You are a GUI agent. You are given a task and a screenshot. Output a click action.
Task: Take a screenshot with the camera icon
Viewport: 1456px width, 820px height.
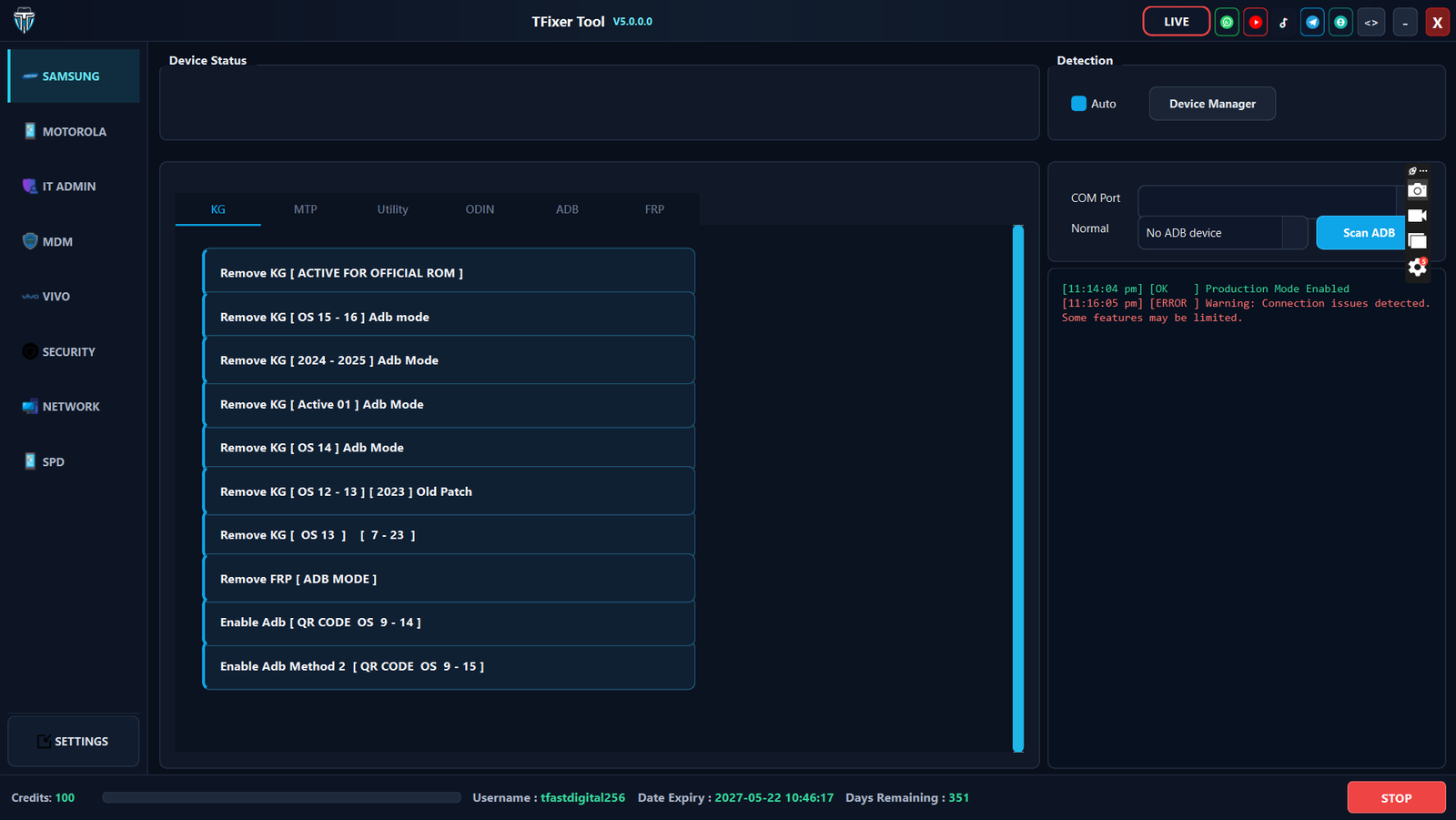click(x=1417, y=190)
